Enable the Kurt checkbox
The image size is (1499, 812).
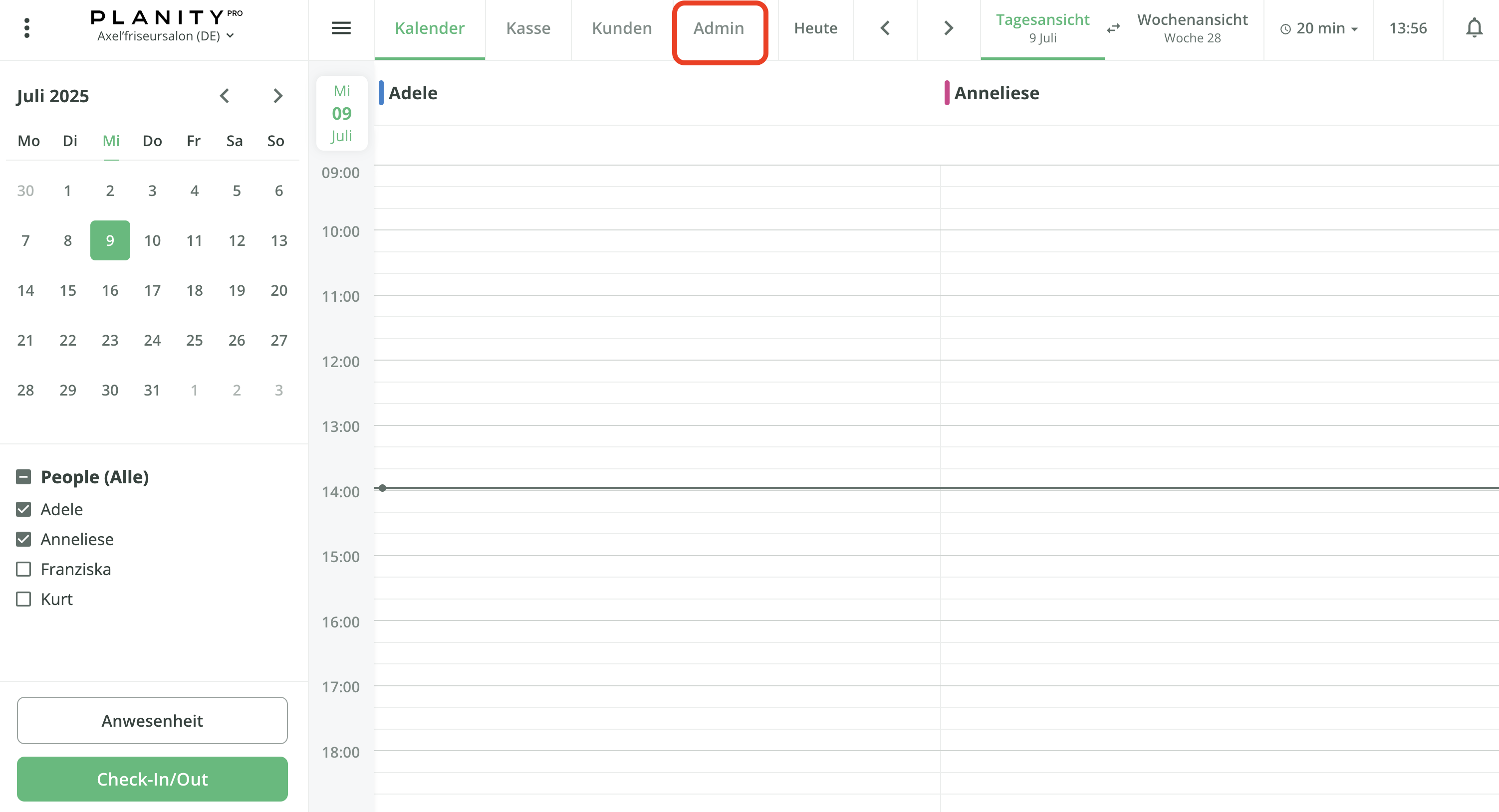pos(23,599)
